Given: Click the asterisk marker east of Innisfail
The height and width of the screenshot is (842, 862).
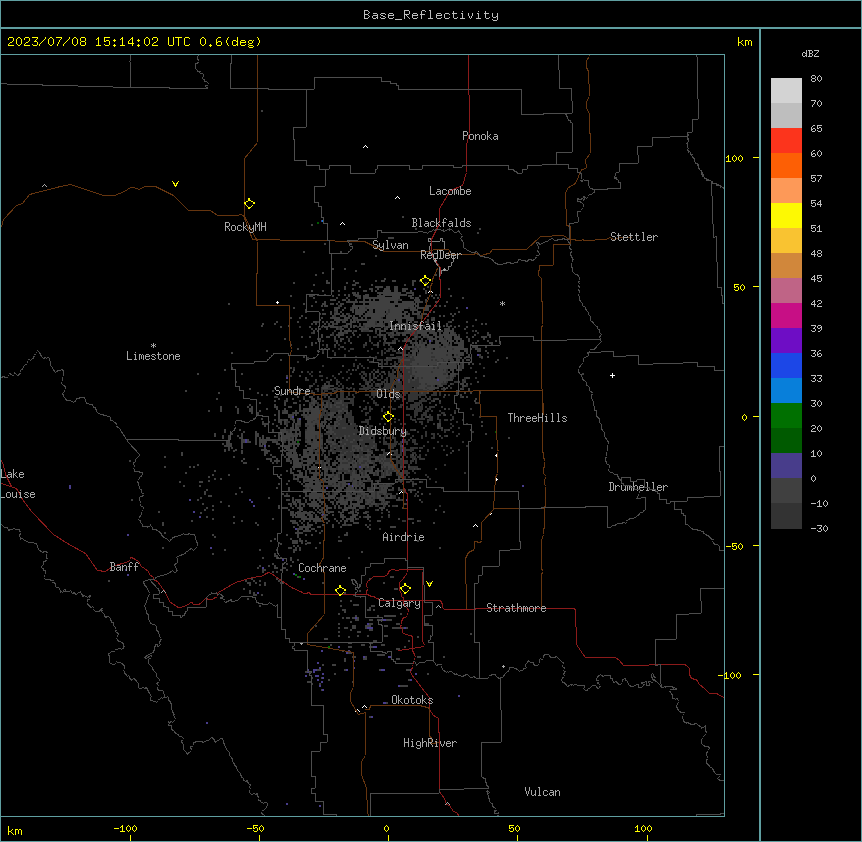Looking at the screenshot, I should tap(502, 303).
